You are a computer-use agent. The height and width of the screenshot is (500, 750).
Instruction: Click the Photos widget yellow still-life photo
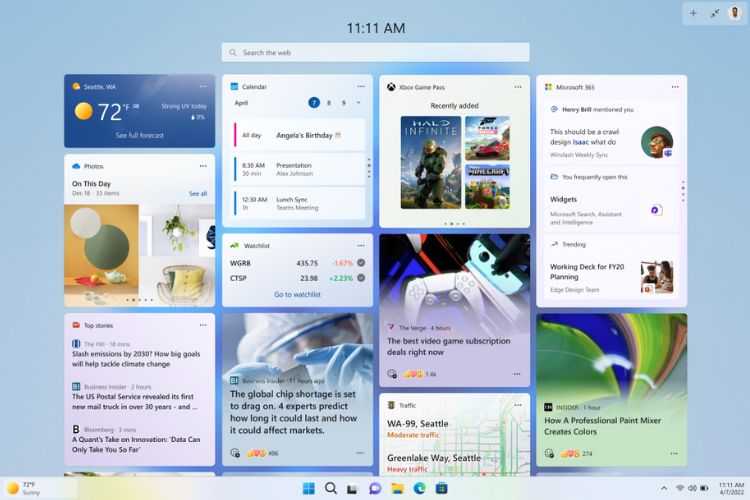click(101, 256)
